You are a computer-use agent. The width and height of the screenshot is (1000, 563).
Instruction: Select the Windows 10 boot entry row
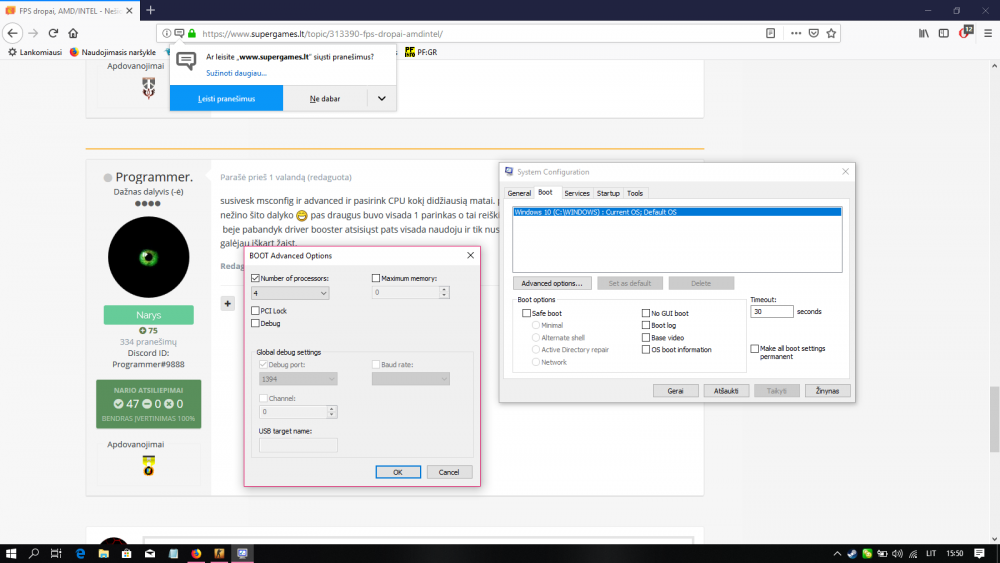point(677,212)
